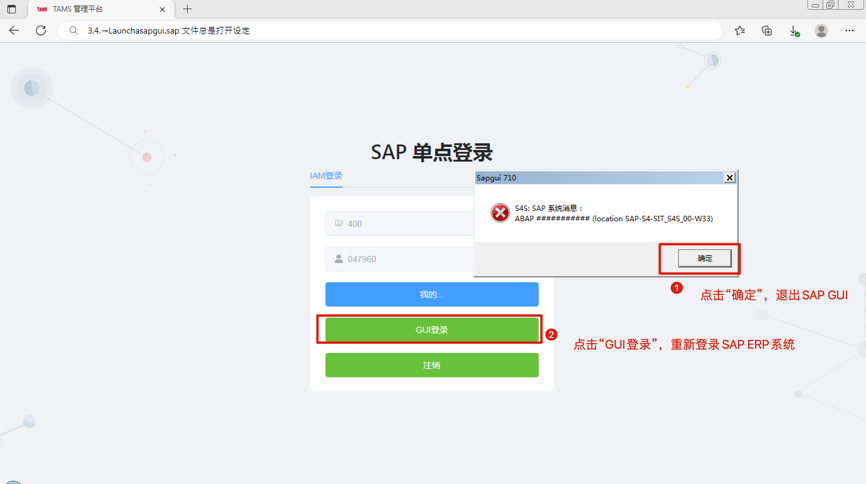The height and width of the screenshot is (484, 866).
Task: Select the TAMS 管理平台 browser tab
Action: click(x=101, y=9)
